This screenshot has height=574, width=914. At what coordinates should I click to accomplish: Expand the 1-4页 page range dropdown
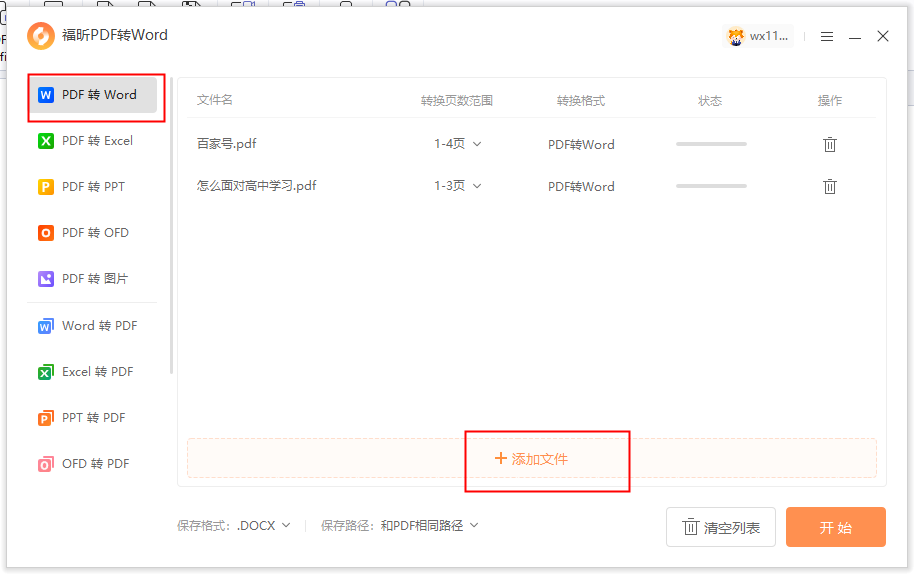[x=458, y=144]
